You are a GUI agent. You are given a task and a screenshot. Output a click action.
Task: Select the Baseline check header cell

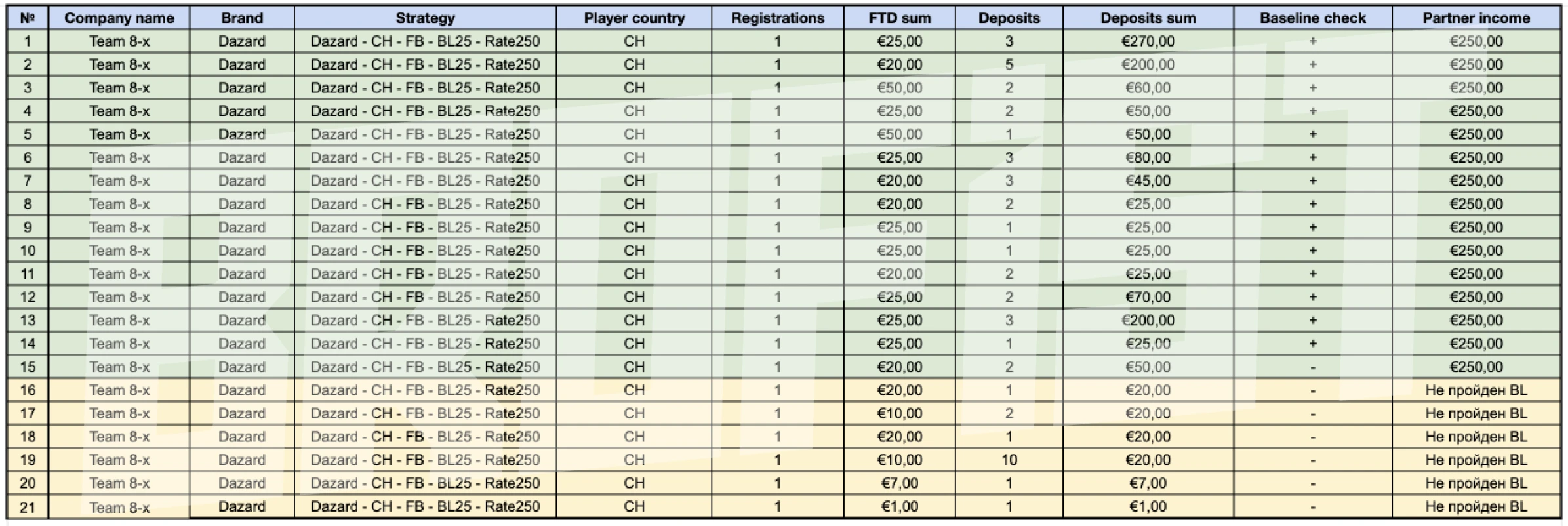1313,18
